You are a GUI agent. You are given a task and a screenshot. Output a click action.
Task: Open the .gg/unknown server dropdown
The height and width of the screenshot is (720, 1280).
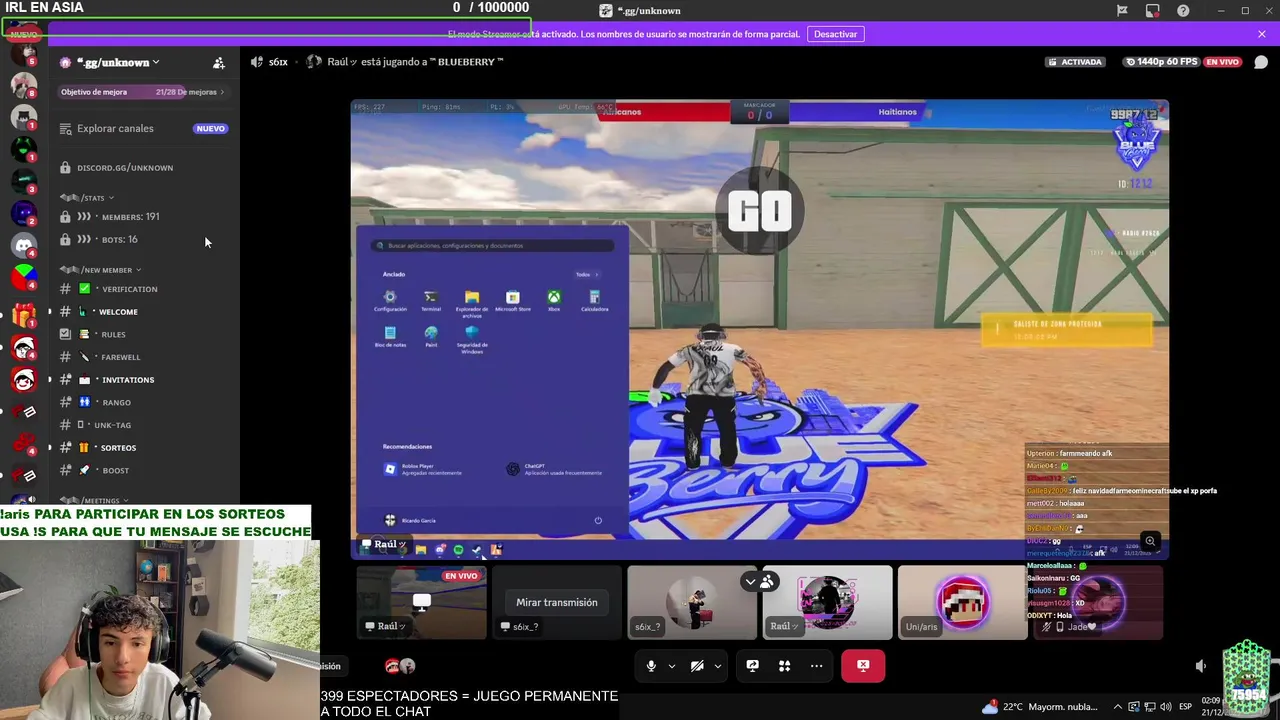coord(118,62)
